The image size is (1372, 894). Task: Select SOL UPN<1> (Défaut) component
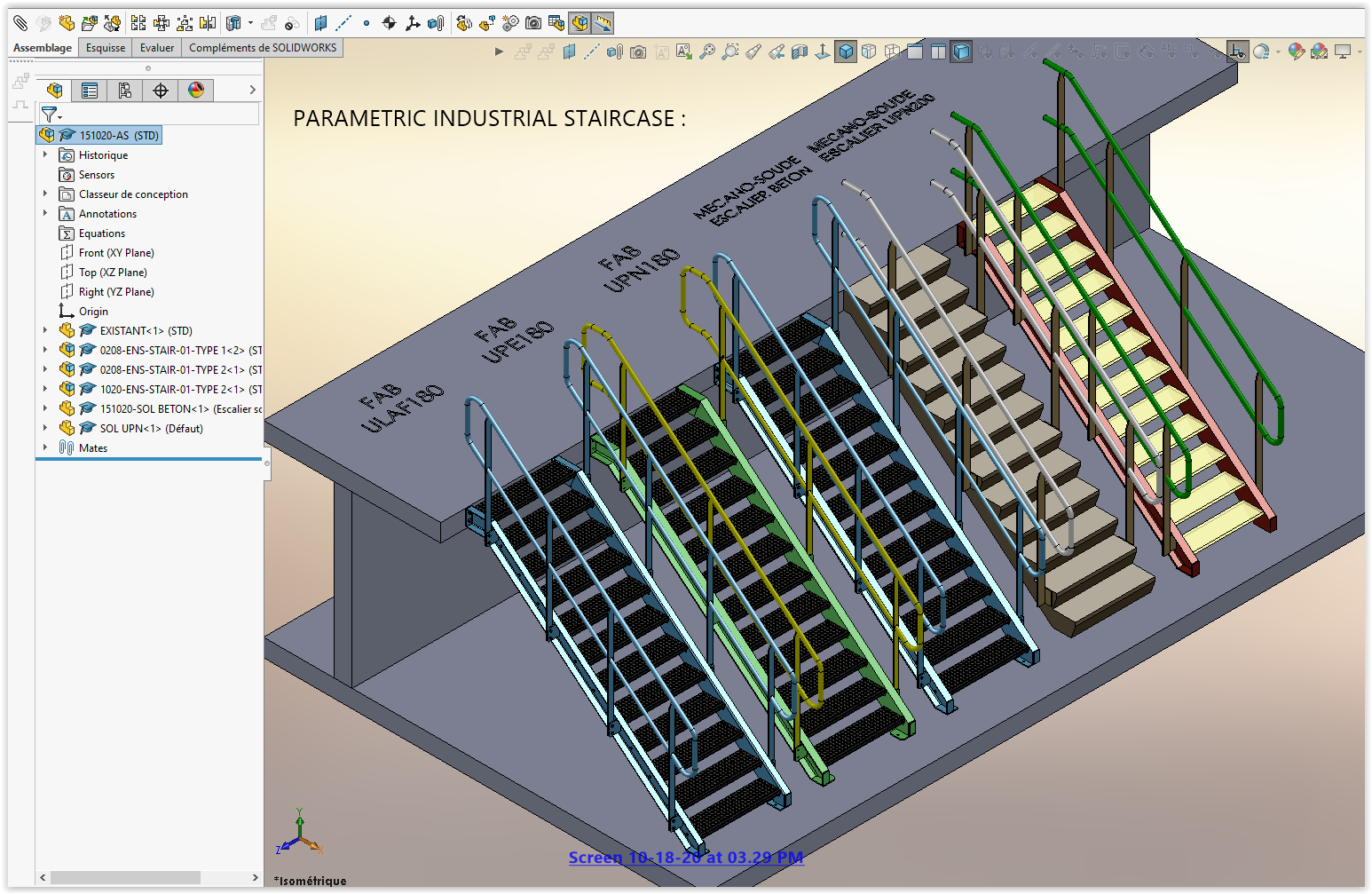[131, 428]
